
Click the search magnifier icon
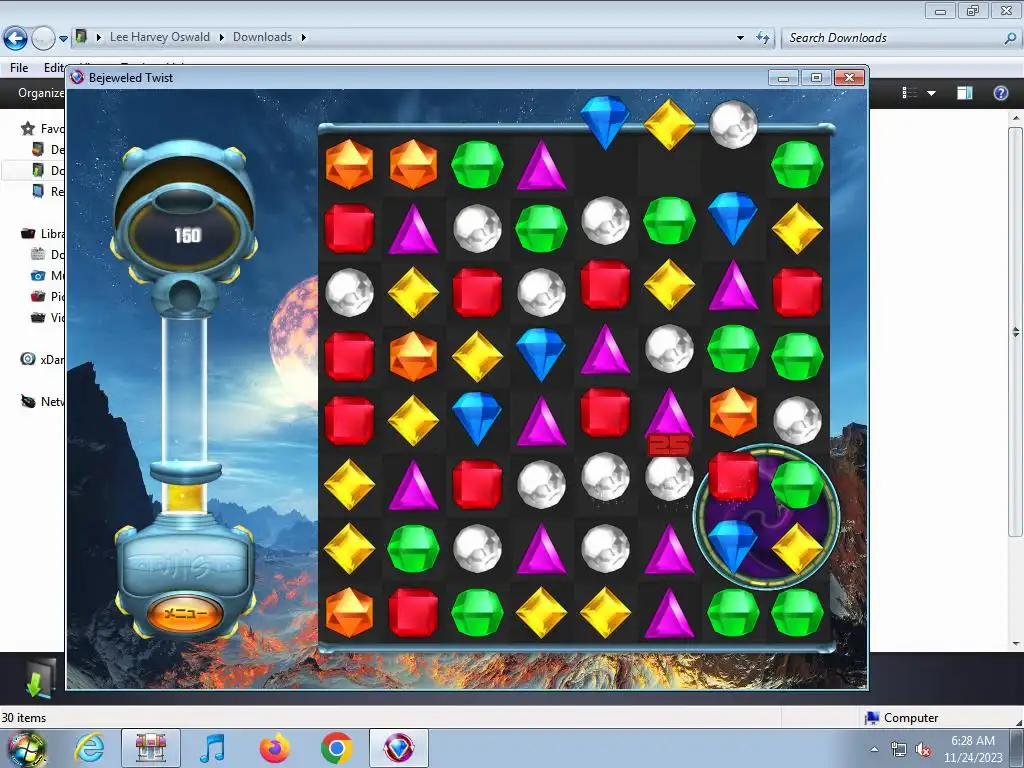click(1010, 38)
